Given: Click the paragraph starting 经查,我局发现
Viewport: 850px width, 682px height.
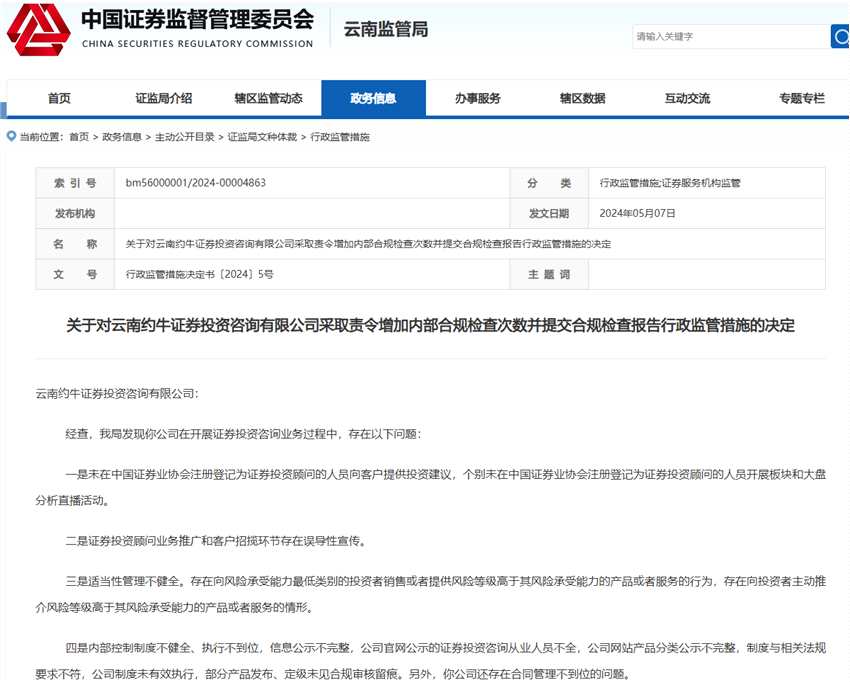Looking at the screenshot, I should tap(243, 434).
